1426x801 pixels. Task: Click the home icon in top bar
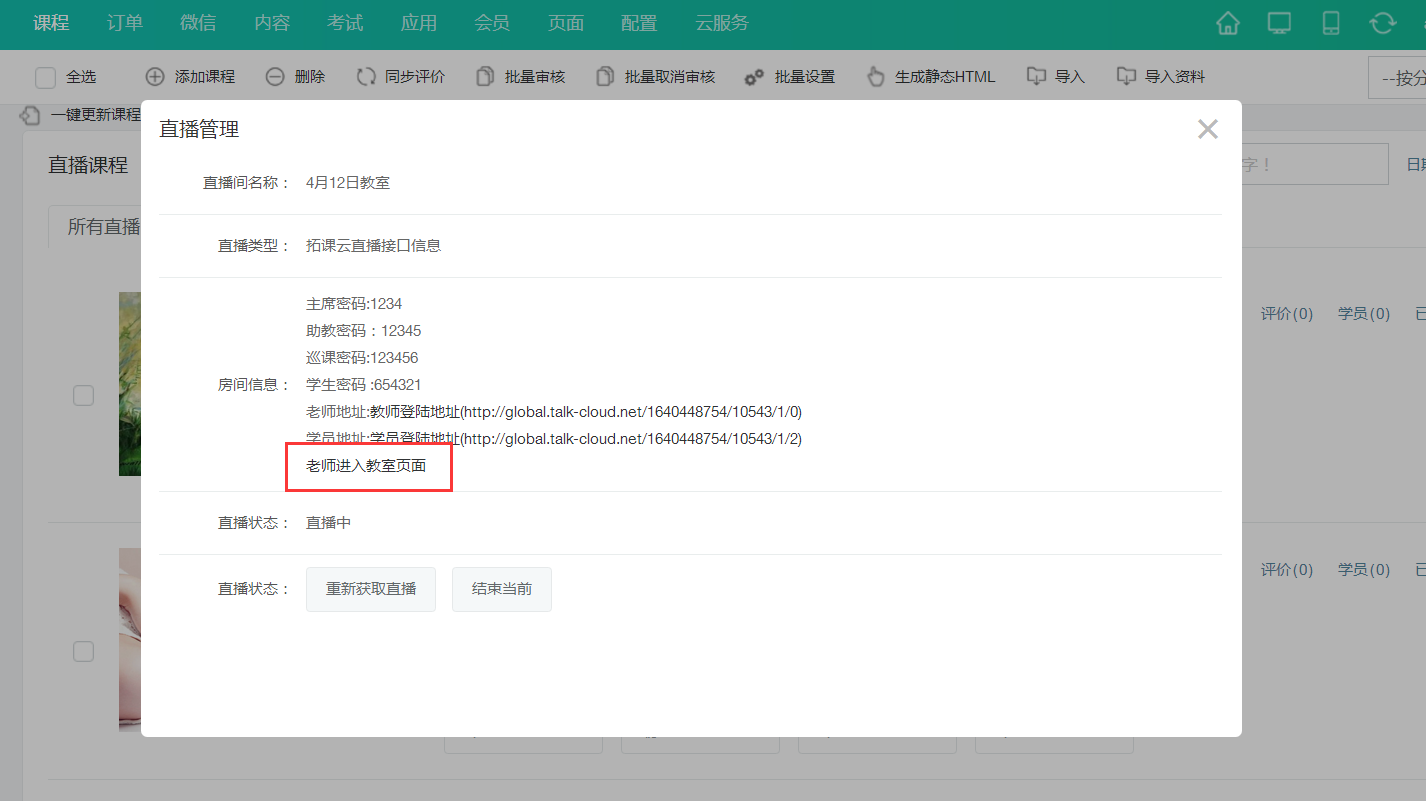tap(1228, 24)
